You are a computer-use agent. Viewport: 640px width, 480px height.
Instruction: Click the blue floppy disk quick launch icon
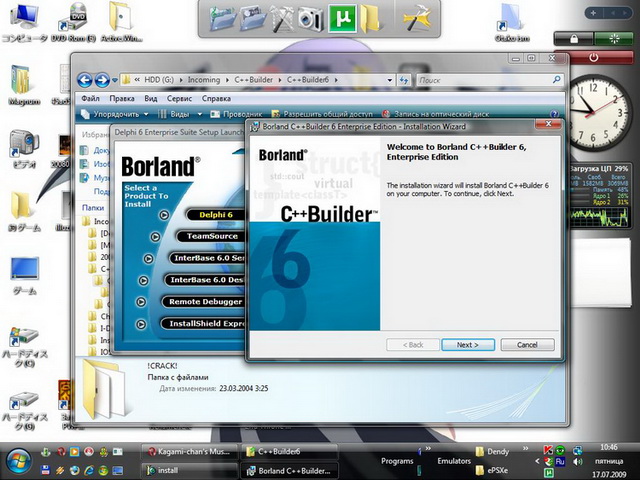tap(46, 471)
